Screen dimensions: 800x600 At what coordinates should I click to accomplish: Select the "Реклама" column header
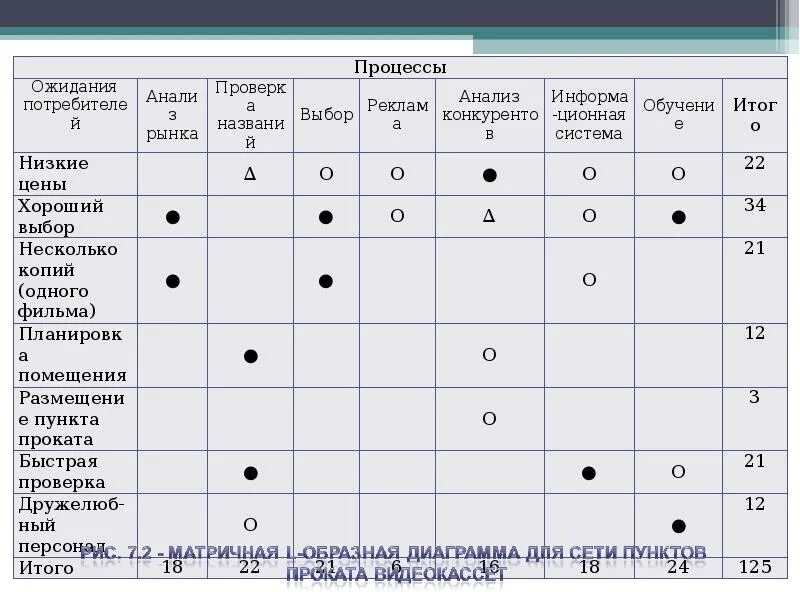click(397, 114)
